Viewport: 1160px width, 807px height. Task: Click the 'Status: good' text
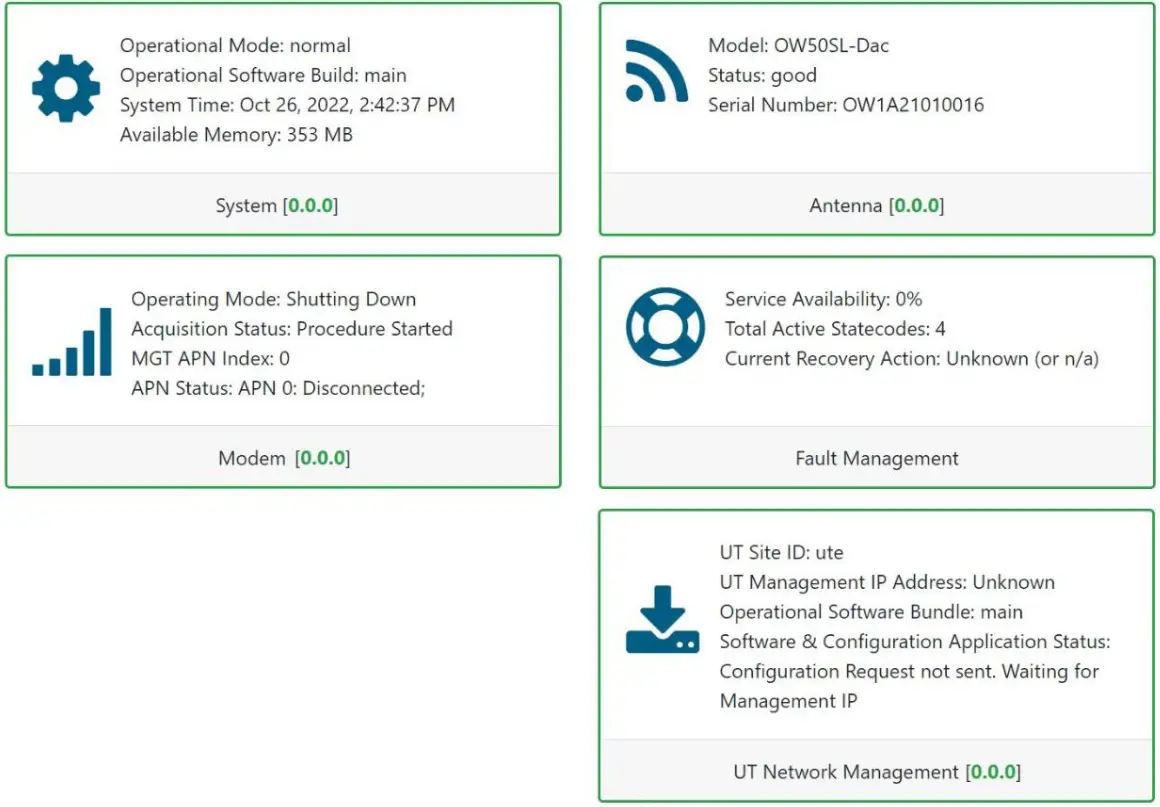click(762, 75)
